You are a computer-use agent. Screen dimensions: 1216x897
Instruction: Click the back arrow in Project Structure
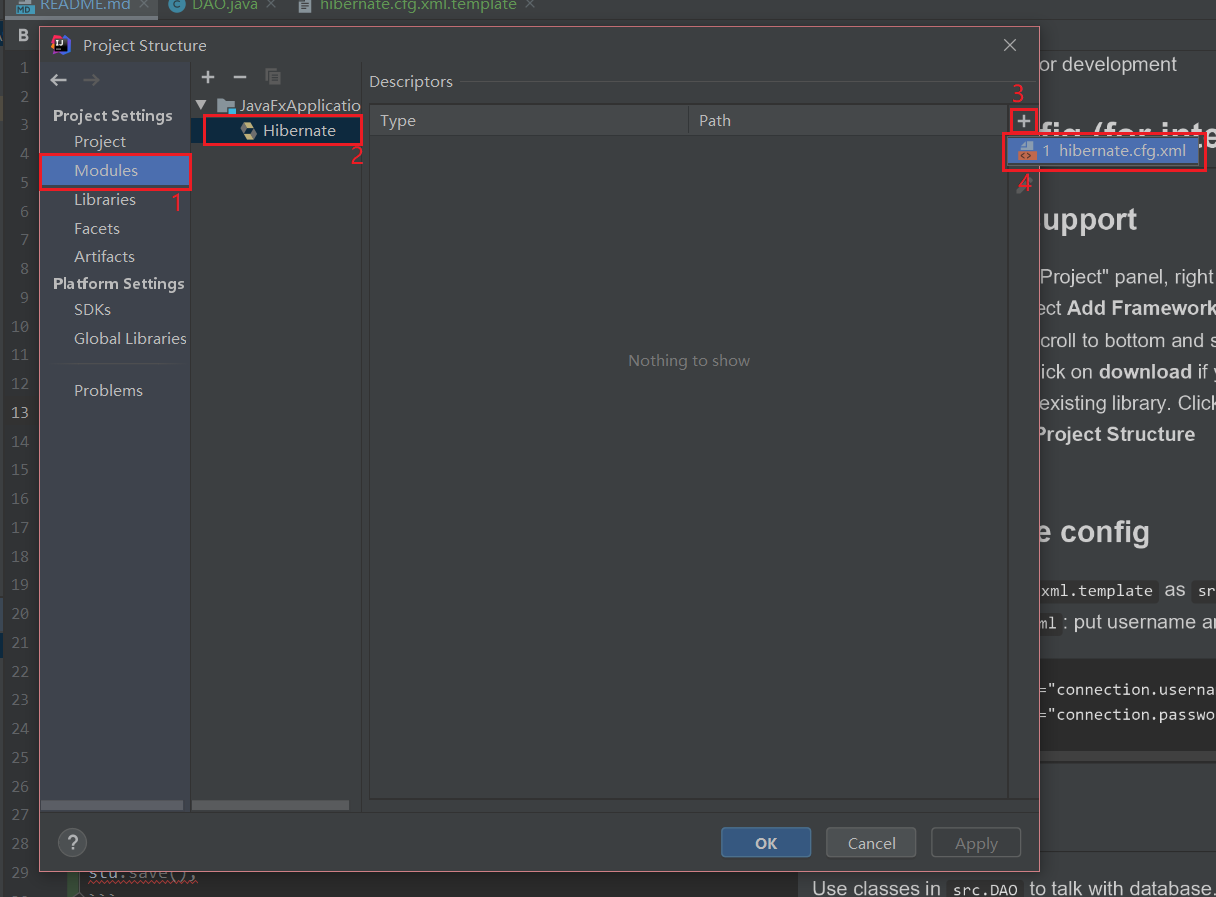(59, 80)
